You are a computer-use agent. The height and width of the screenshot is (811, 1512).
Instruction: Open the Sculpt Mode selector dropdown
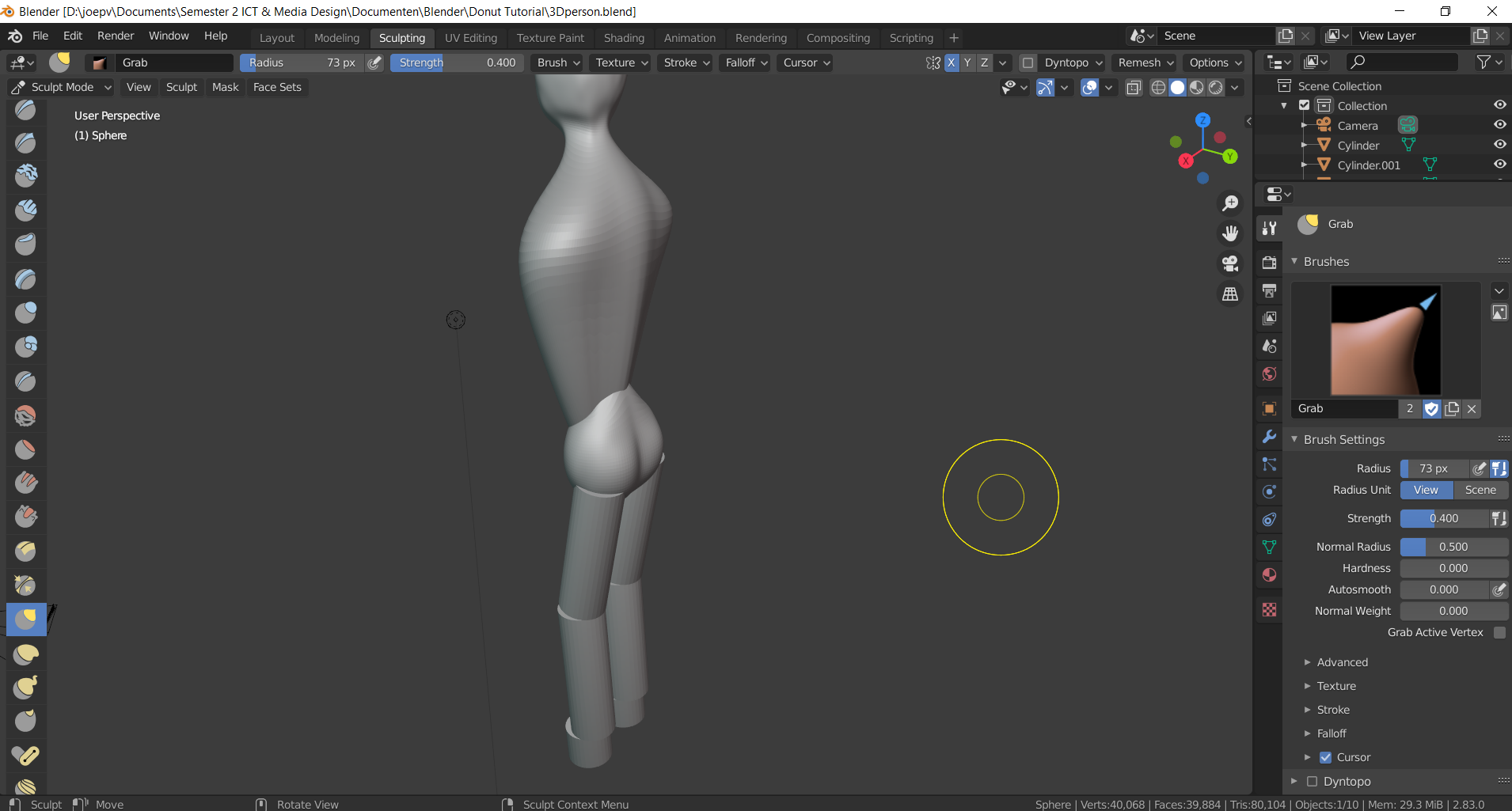coord(62,87)
